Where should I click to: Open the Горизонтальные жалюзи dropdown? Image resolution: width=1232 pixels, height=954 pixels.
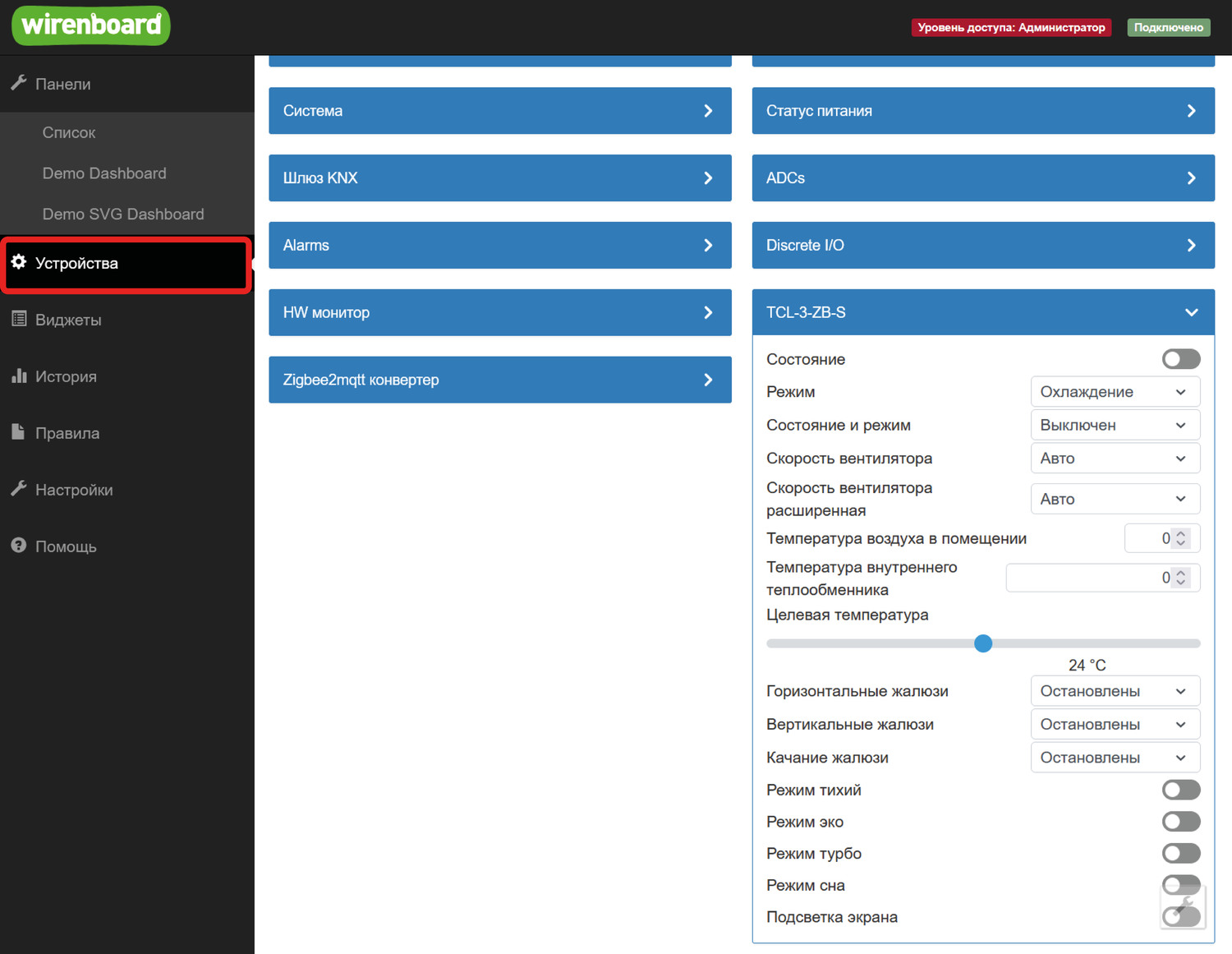pyautogui.click(x=1115, y=691)
